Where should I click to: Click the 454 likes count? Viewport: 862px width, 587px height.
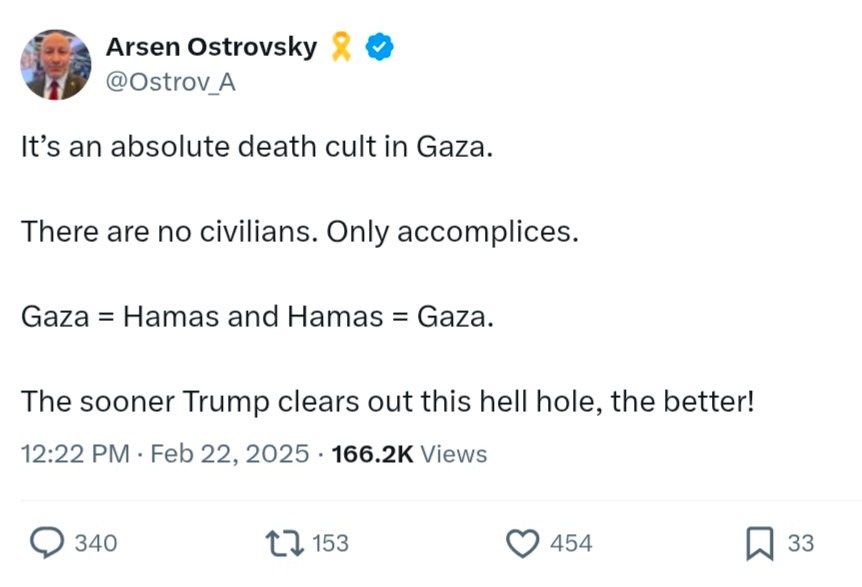[x=571, y=543]
